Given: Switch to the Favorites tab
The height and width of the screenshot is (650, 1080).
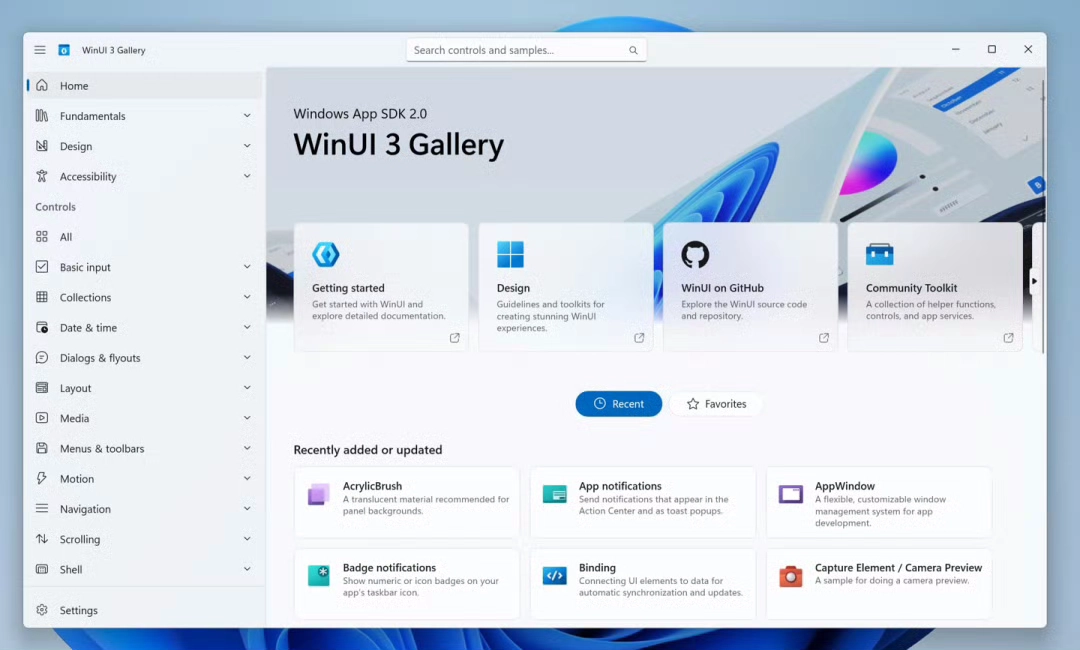Looking at the screenshot, I should pos(716,403).
